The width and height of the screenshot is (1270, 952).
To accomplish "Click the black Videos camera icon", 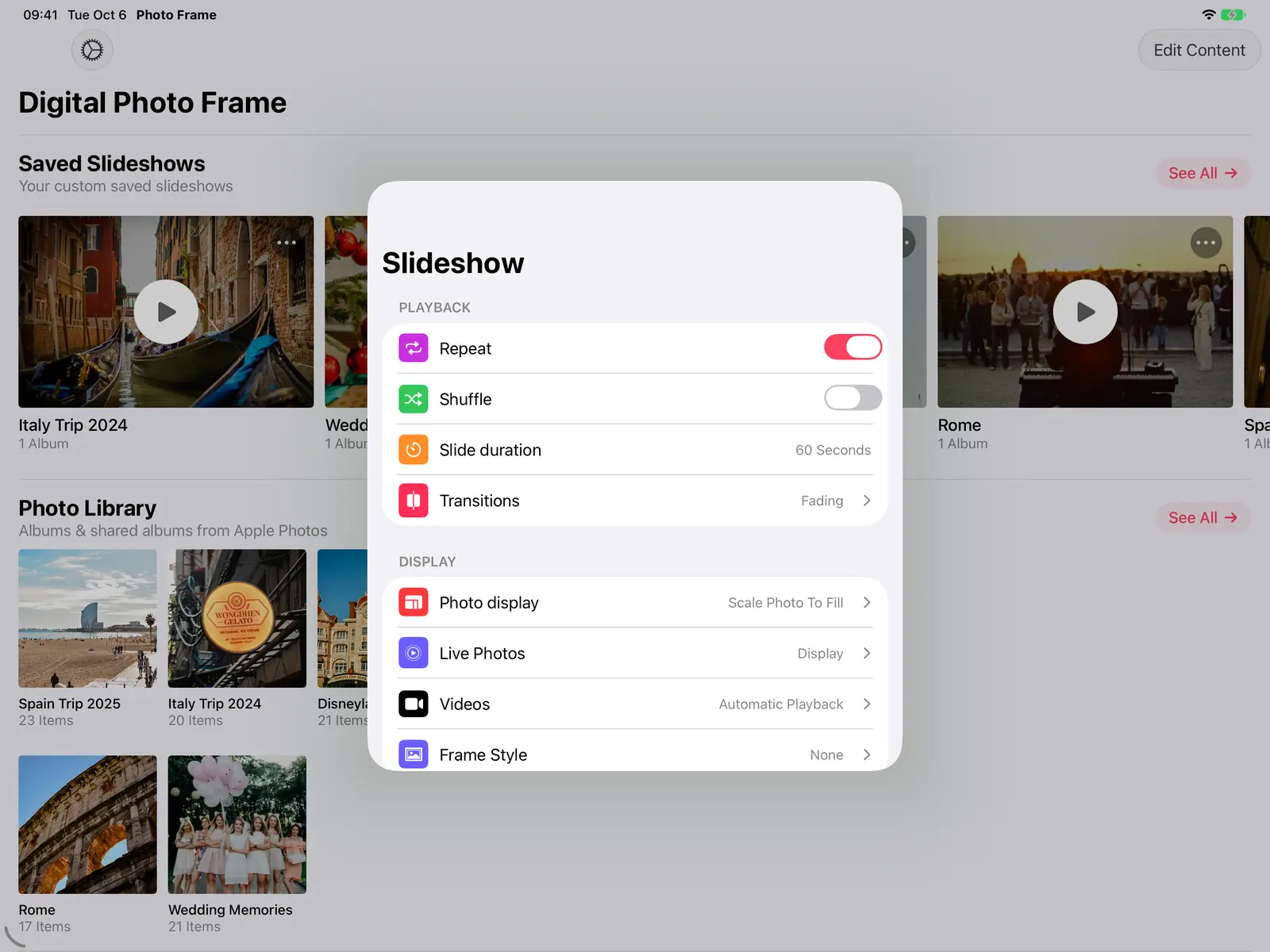I will 414,704.
